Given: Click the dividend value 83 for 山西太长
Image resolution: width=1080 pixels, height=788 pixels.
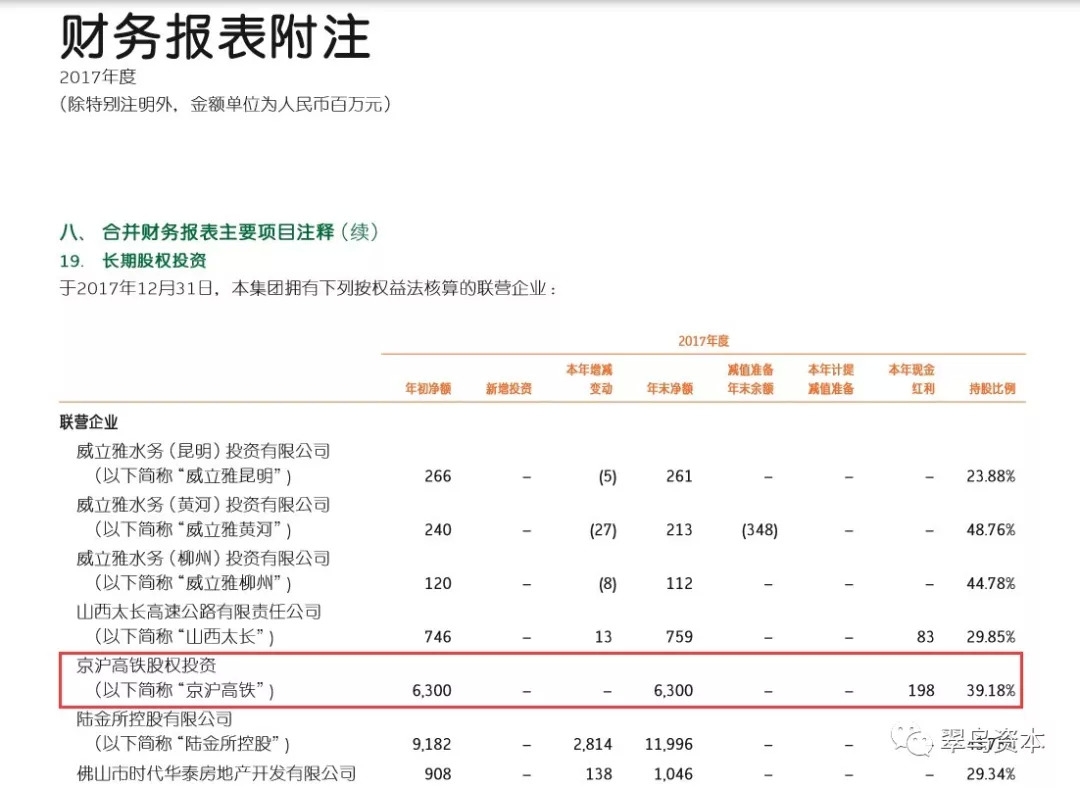Looking at the screenshot, I should point(925,636).
